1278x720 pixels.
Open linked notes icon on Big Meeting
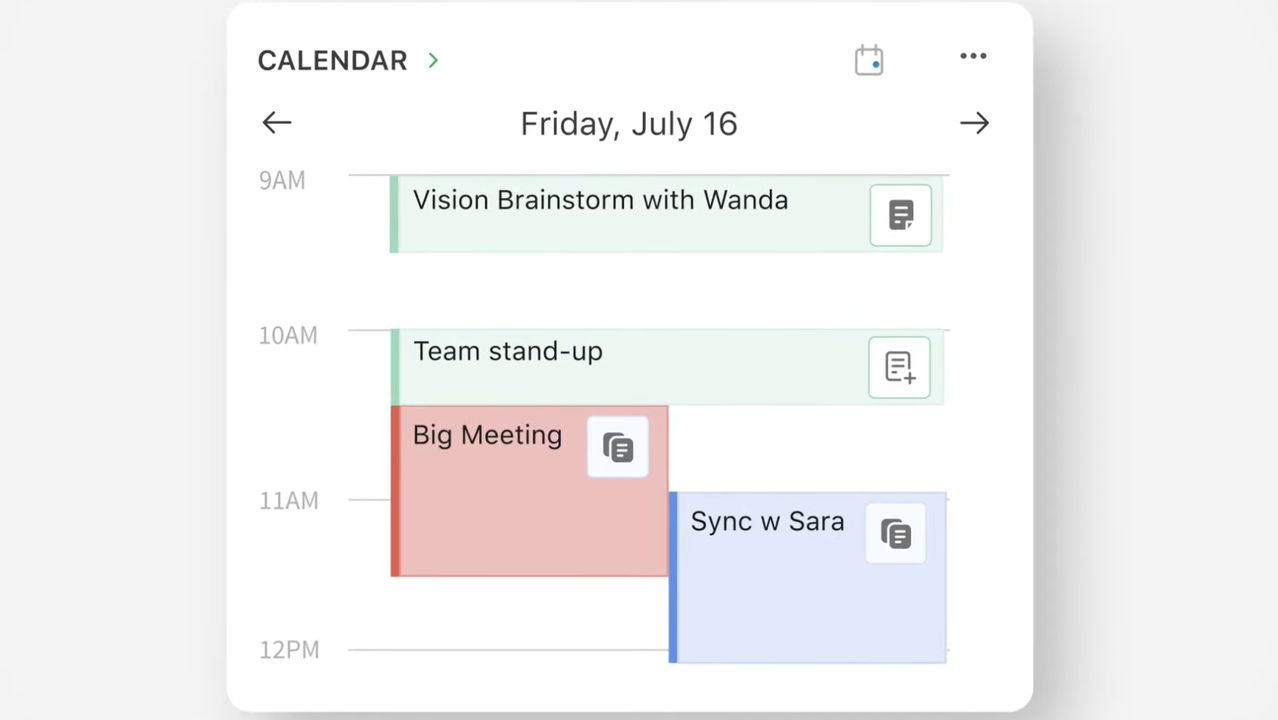click(x=618, y=447)
